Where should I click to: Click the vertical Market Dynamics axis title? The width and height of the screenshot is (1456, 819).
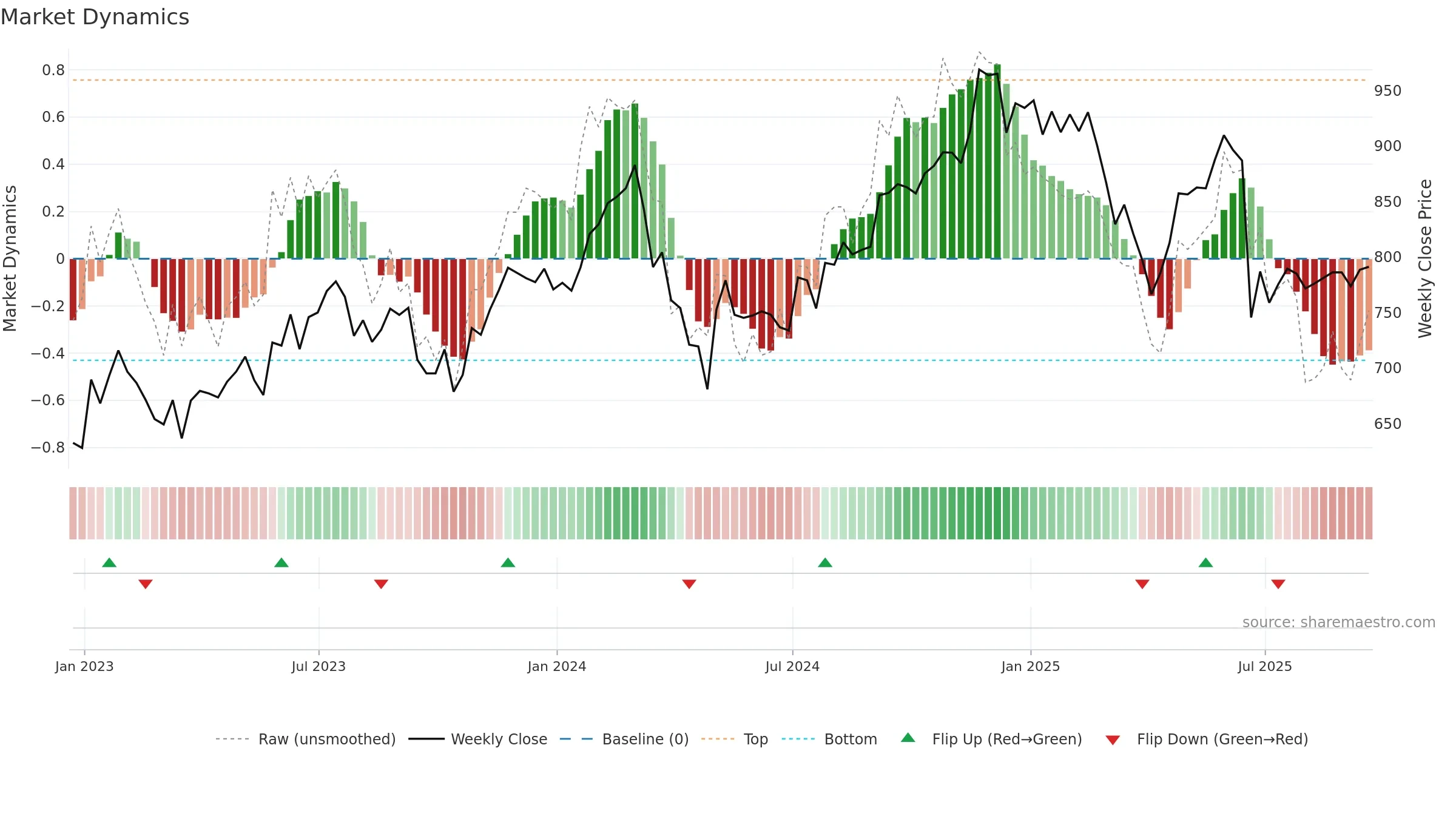click(10, 258)
